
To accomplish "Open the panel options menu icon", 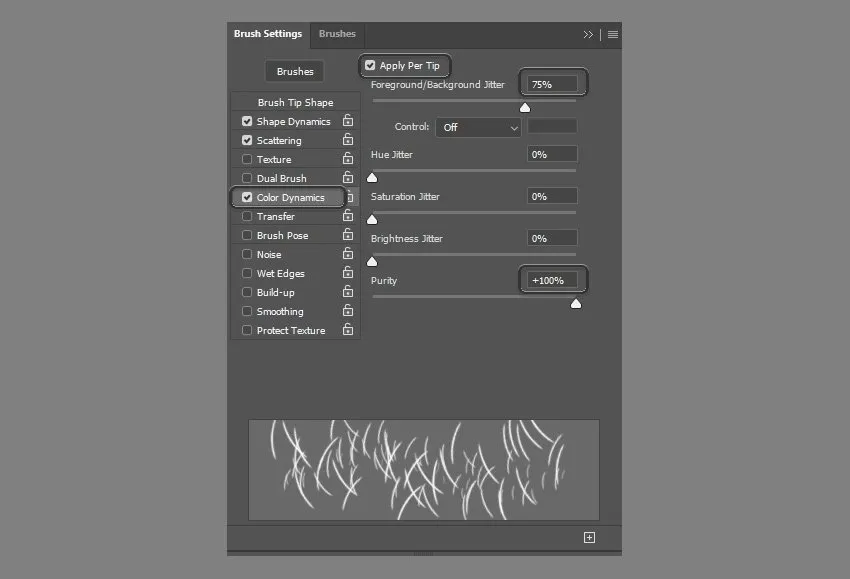I will (x=613, y=34).
